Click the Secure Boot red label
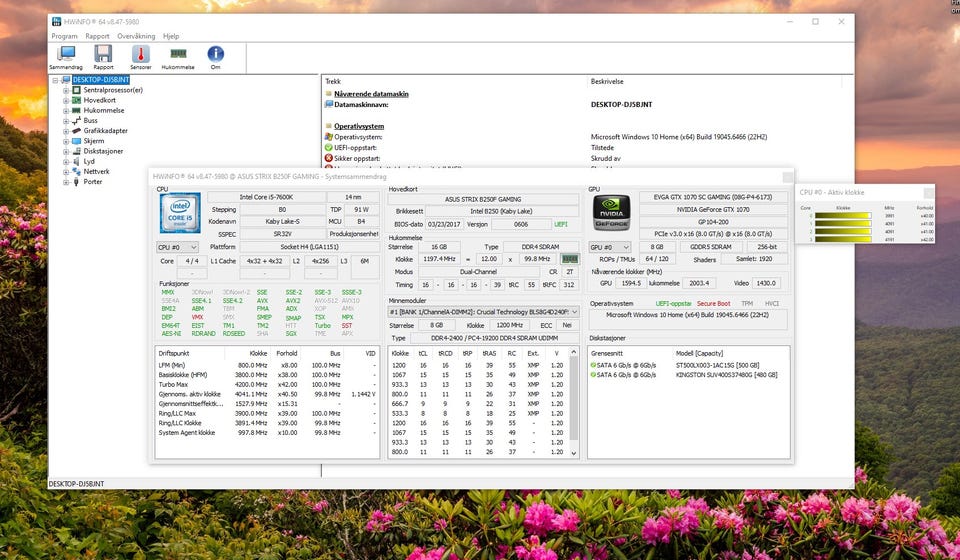 click(x=713, y=304)
